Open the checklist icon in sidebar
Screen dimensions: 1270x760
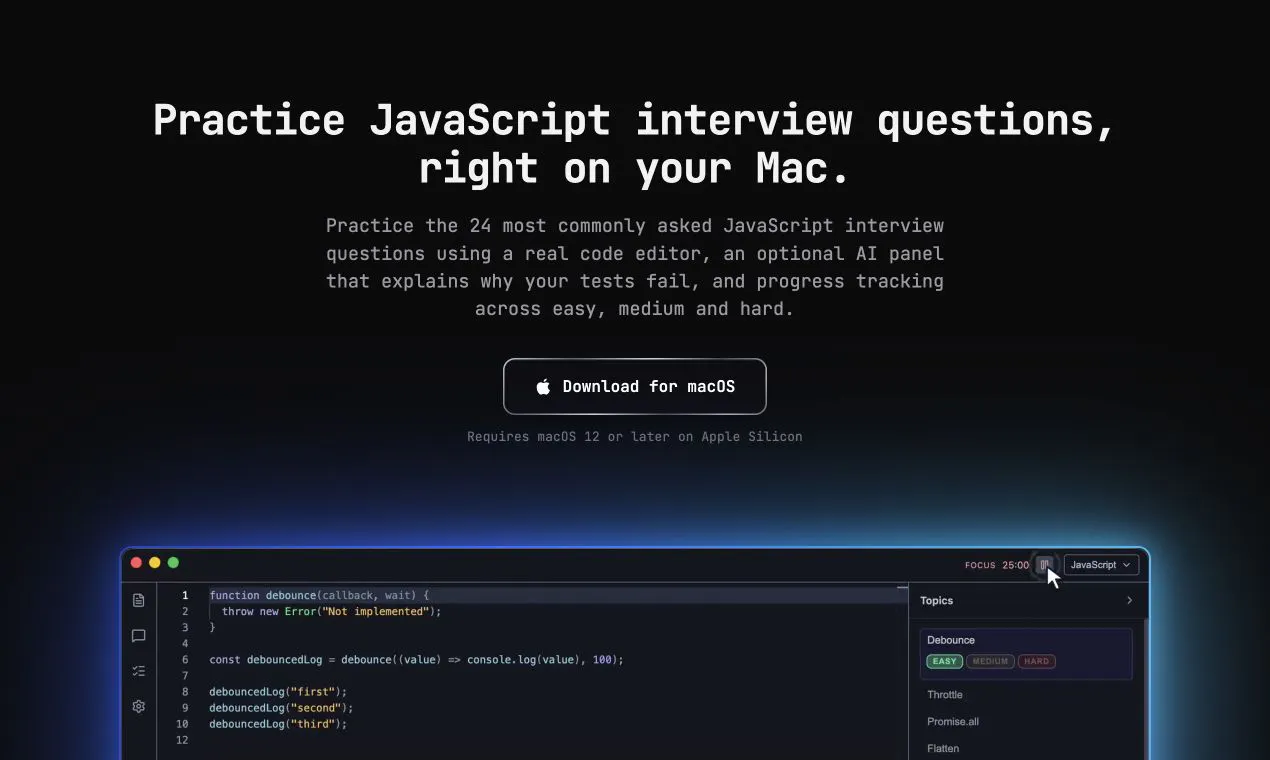[x=139, y=671]
